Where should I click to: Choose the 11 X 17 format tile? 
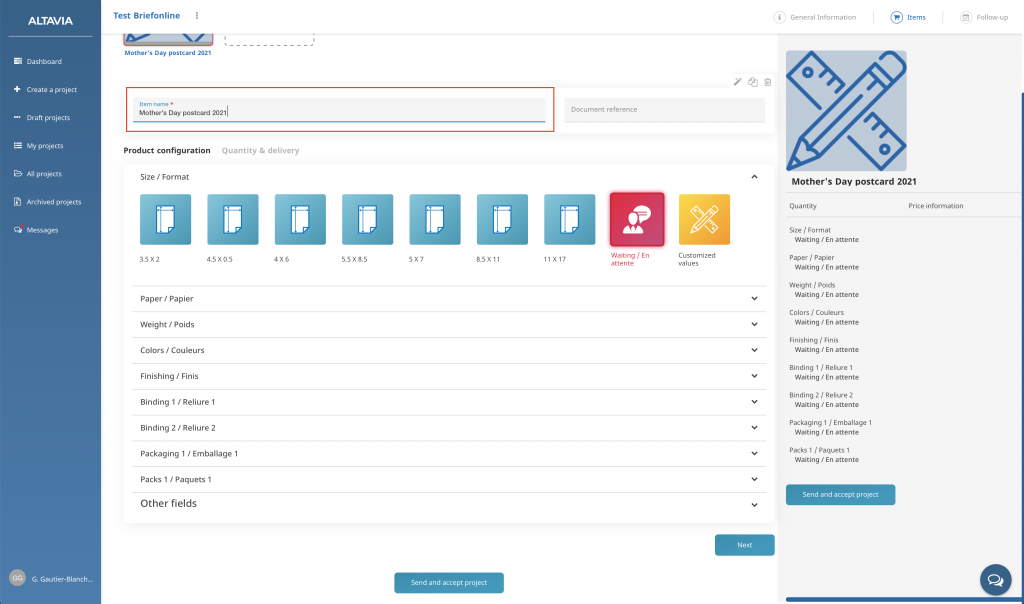click(569, 220)
